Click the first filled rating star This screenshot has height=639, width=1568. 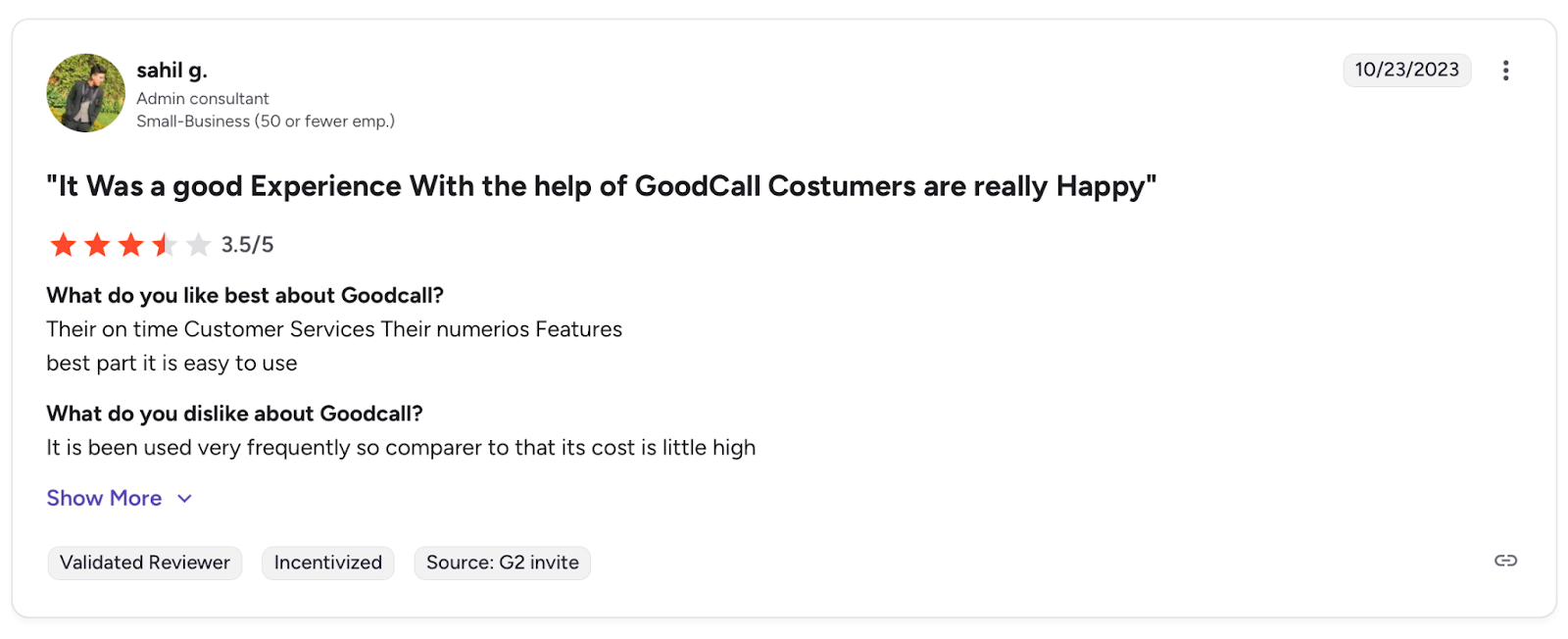[x=64, y=245]
